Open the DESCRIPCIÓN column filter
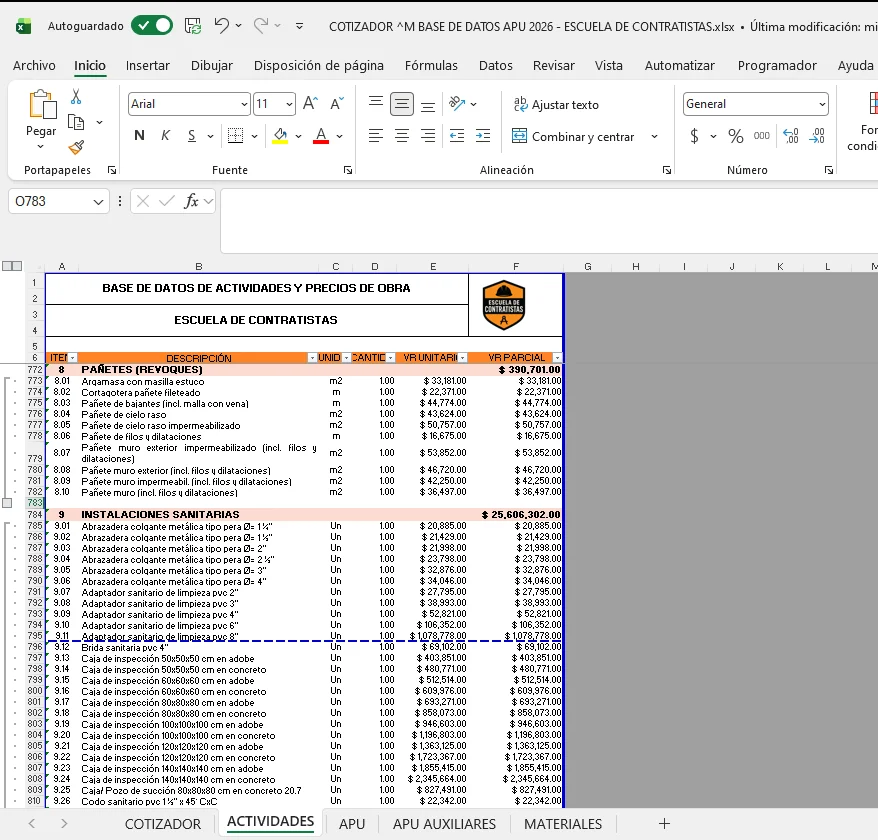This screenshot has width=878, height=840. point(312,358)
